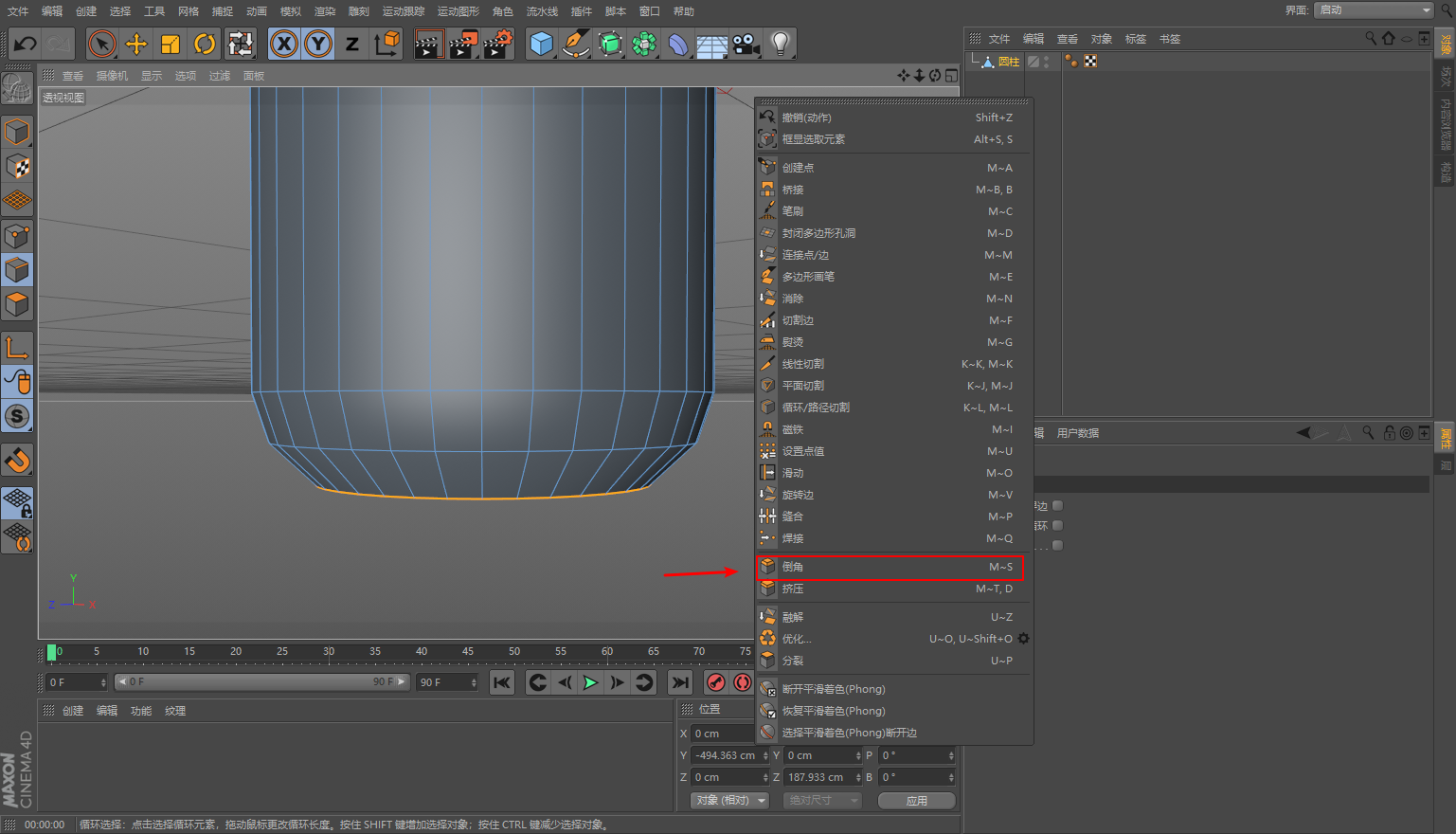Screen dimensions: 1456x834
Task: Render the active view
Action: (x=428, y=44)
